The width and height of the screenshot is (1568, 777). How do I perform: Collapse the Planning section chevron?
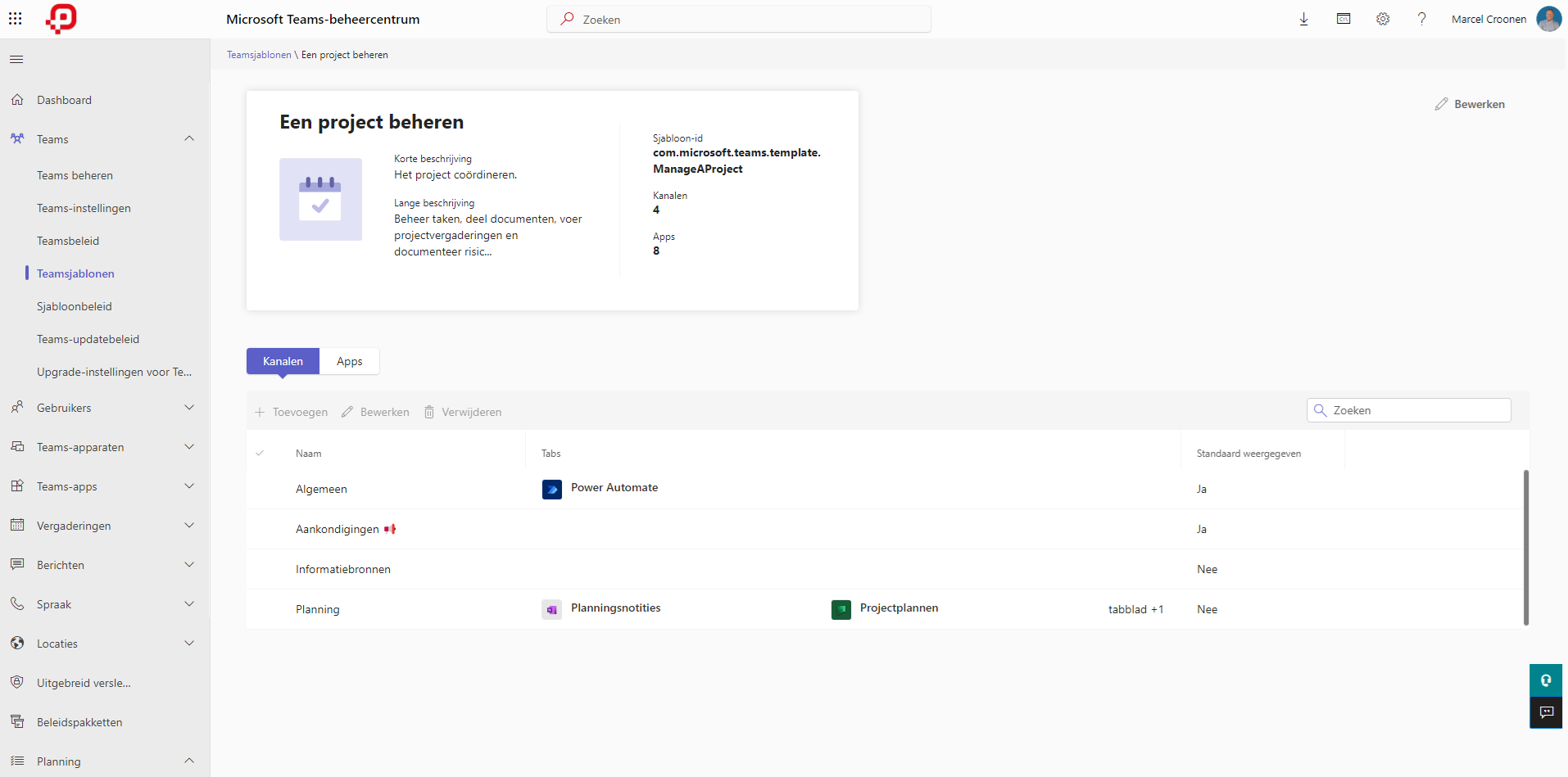coord(189,761)
